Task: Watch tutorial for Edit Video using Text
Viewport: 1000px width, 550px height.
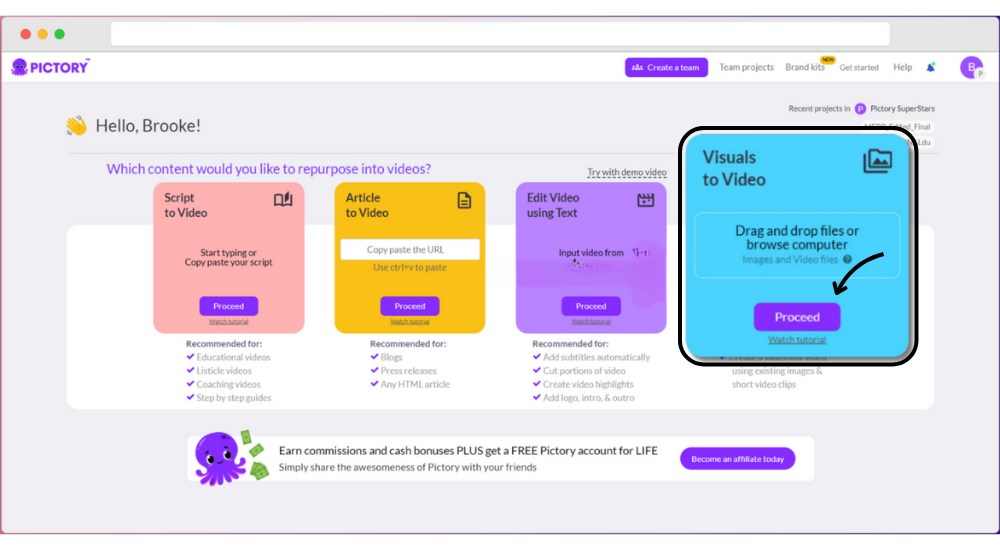Action: [591, 322]
